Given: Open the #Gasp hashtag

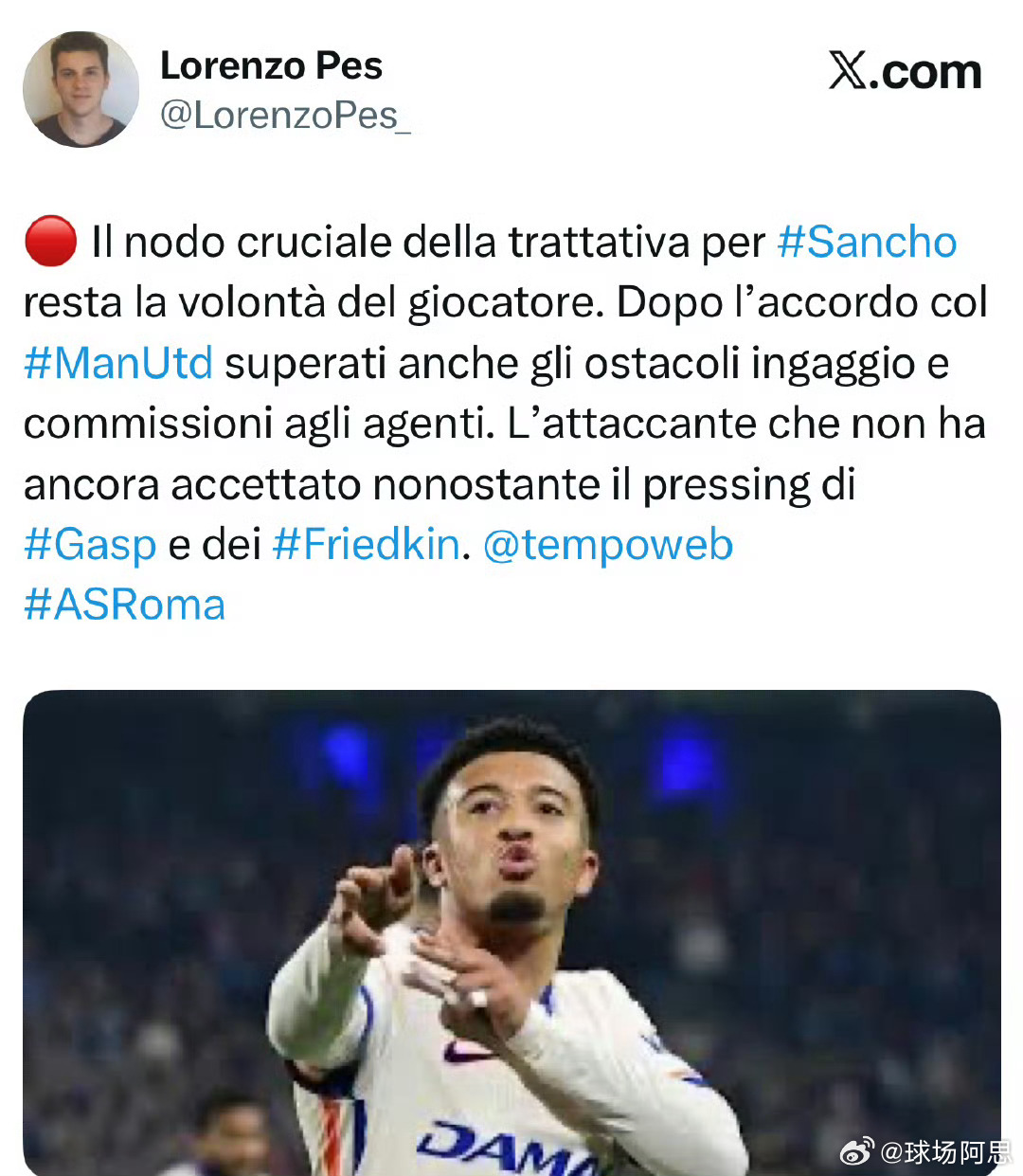Looking at the screenshot, I should (90, 545).
